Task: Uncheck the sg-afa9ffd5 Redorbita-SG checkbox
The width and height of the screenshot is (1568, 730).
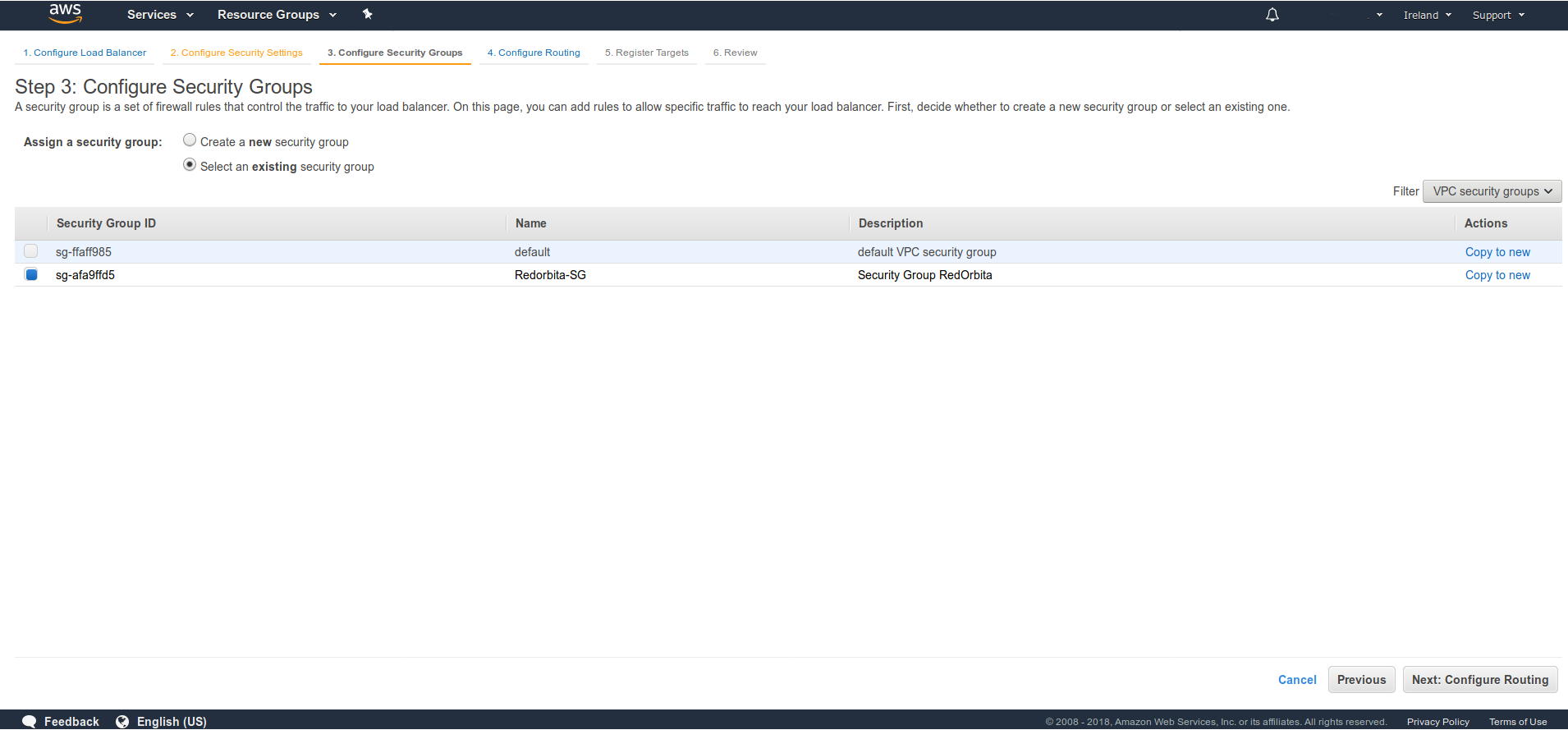Action: pos(31,274)
